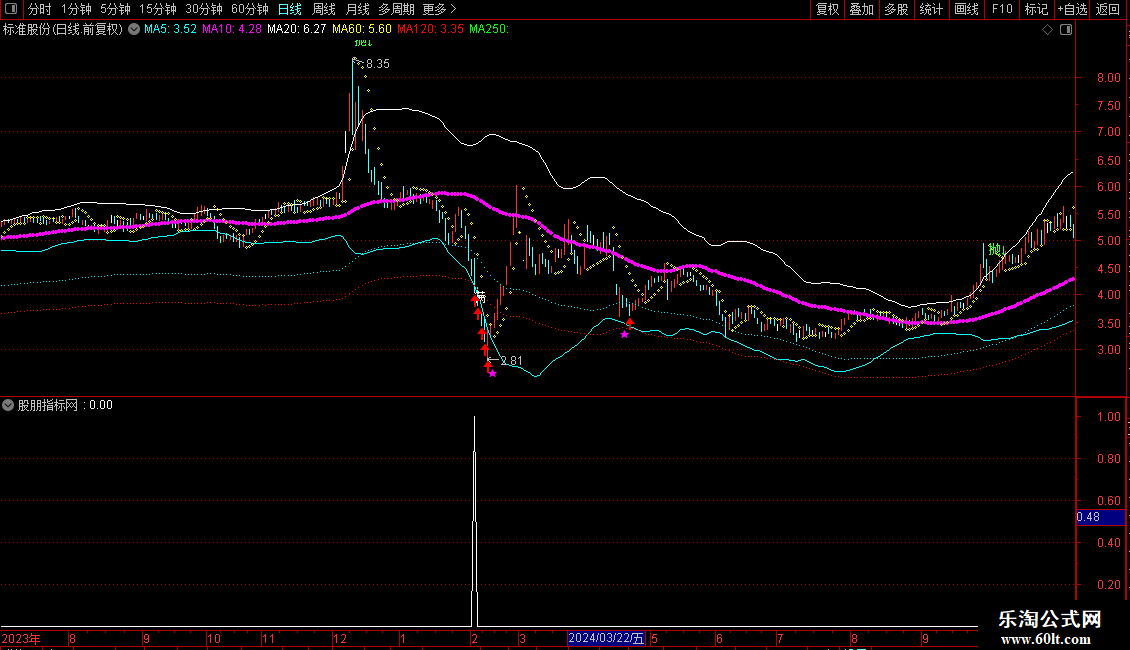Click the 0.48 value label on indicator axis
1130x650 pixels.
(1088, 517)
